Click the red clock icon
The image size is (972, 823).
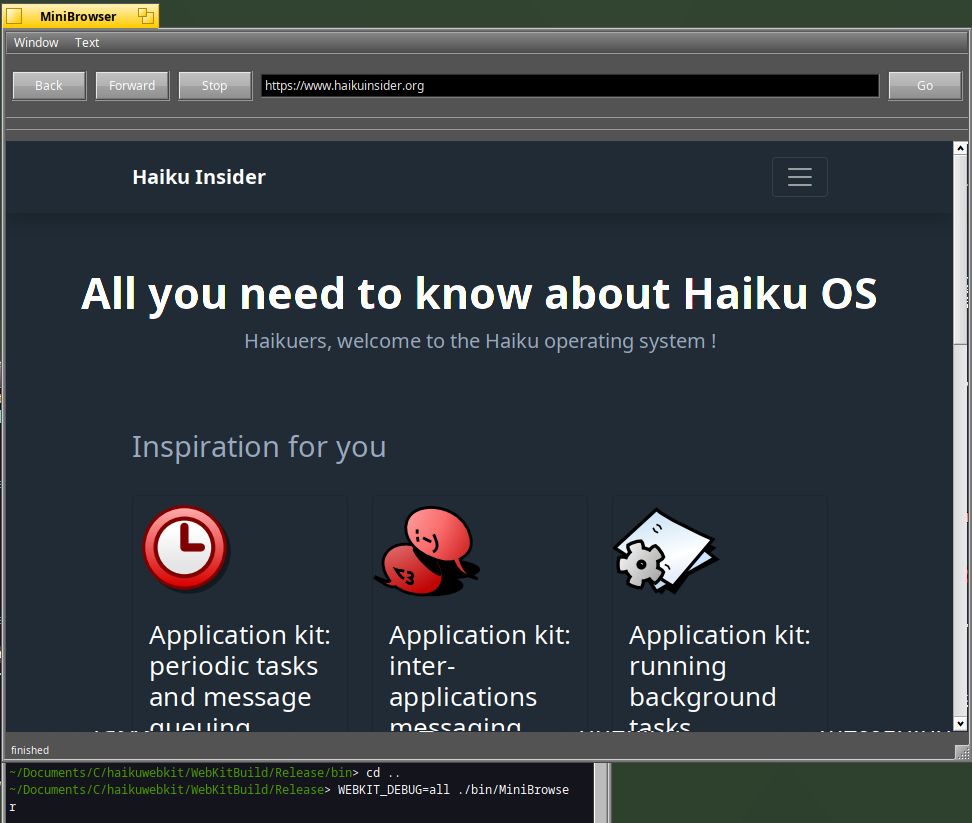click(x=185, y=548)
